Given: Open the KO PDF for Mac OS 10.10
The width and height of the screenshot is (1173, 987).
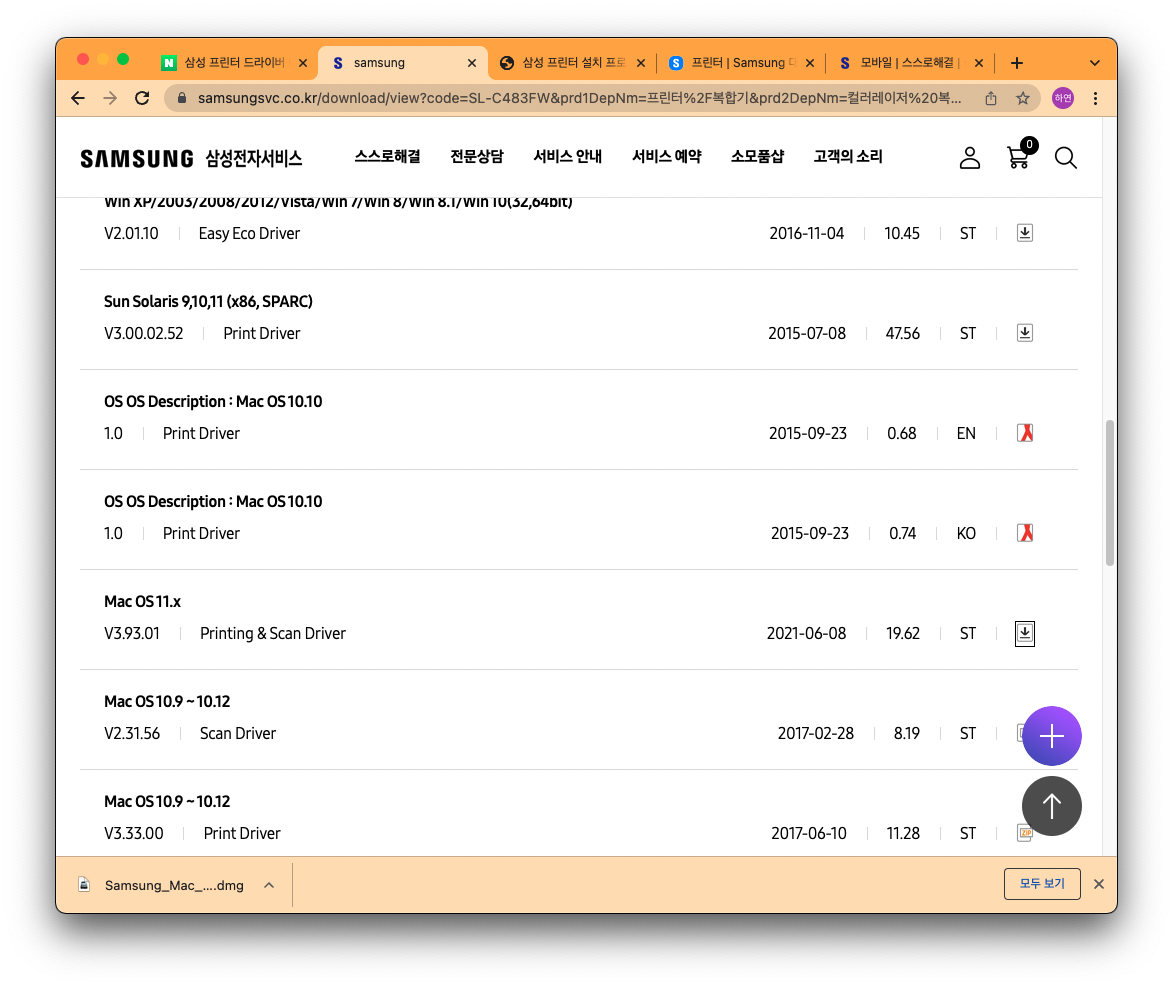Looking at the screenshot, I should click(x=1024, y=533).
